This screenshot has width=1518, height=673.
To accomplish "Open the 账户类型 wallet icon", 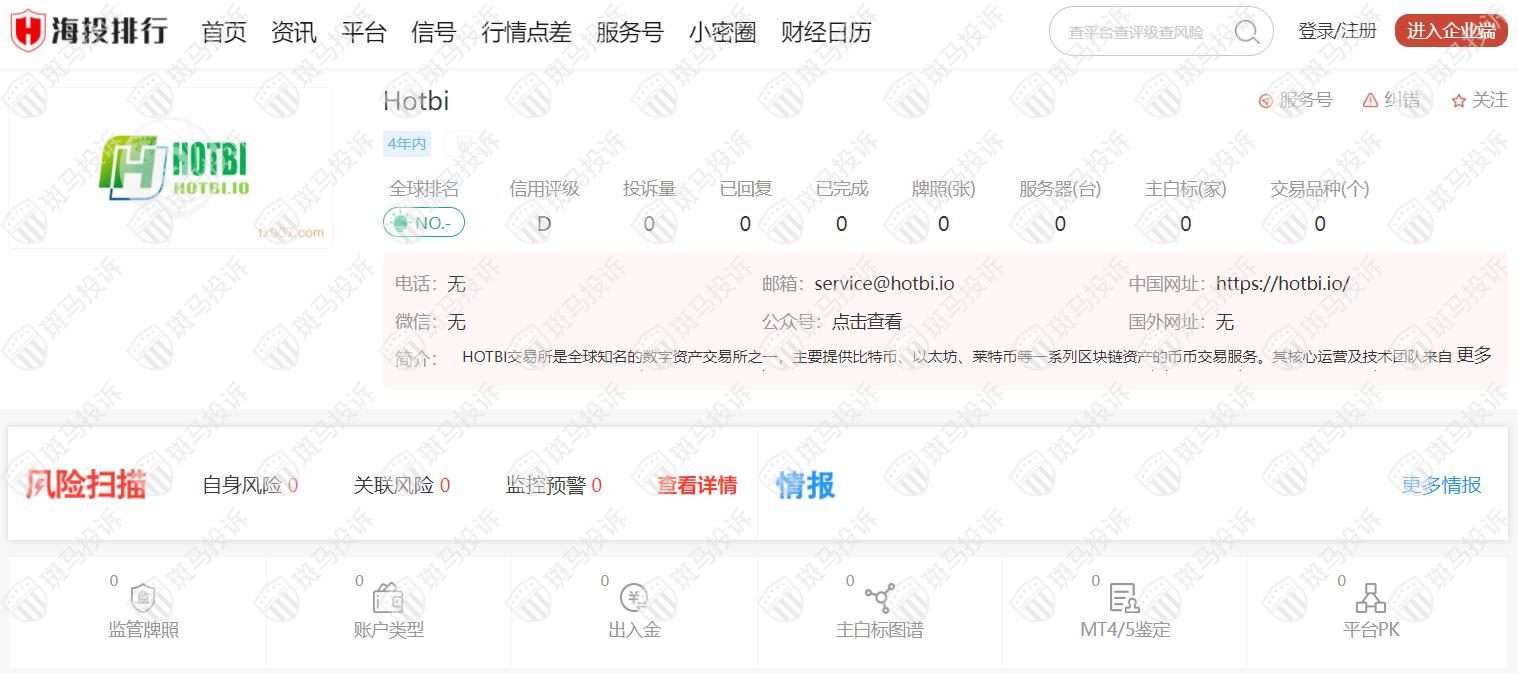I will click(388, 599).
